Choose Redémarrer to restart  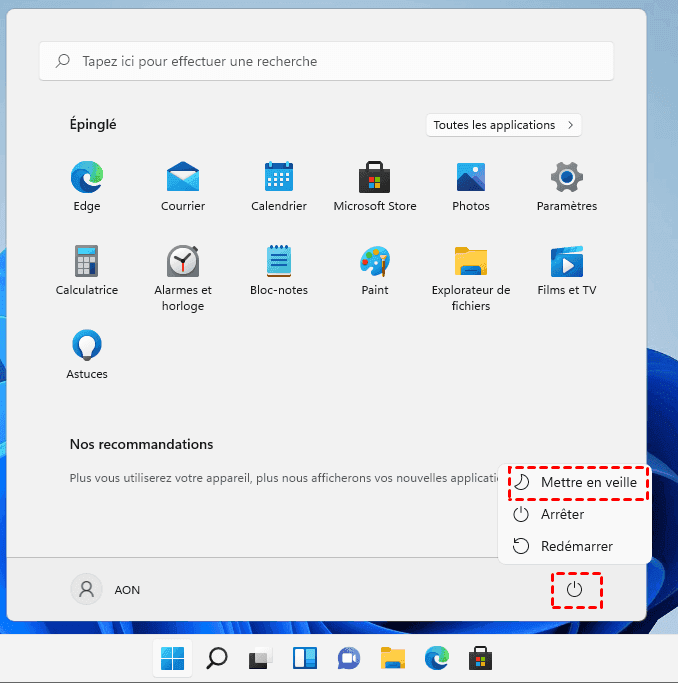click(575, 546)
